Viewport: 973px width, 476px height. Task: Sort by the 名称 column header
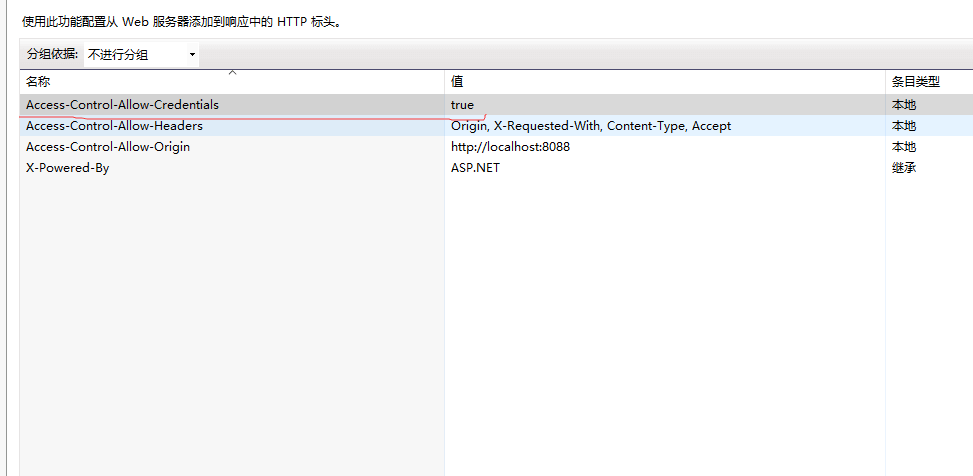[x=38, y=82]
